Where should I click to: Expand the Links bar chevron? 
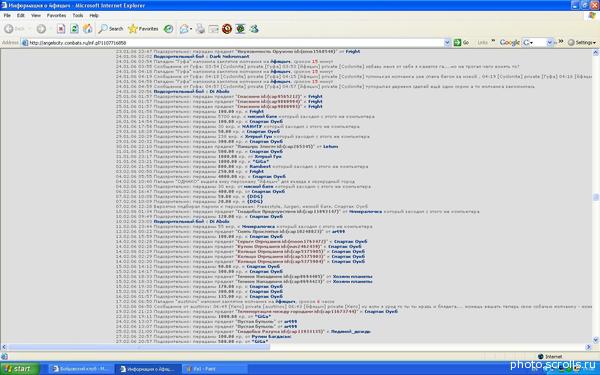point(493,41)
